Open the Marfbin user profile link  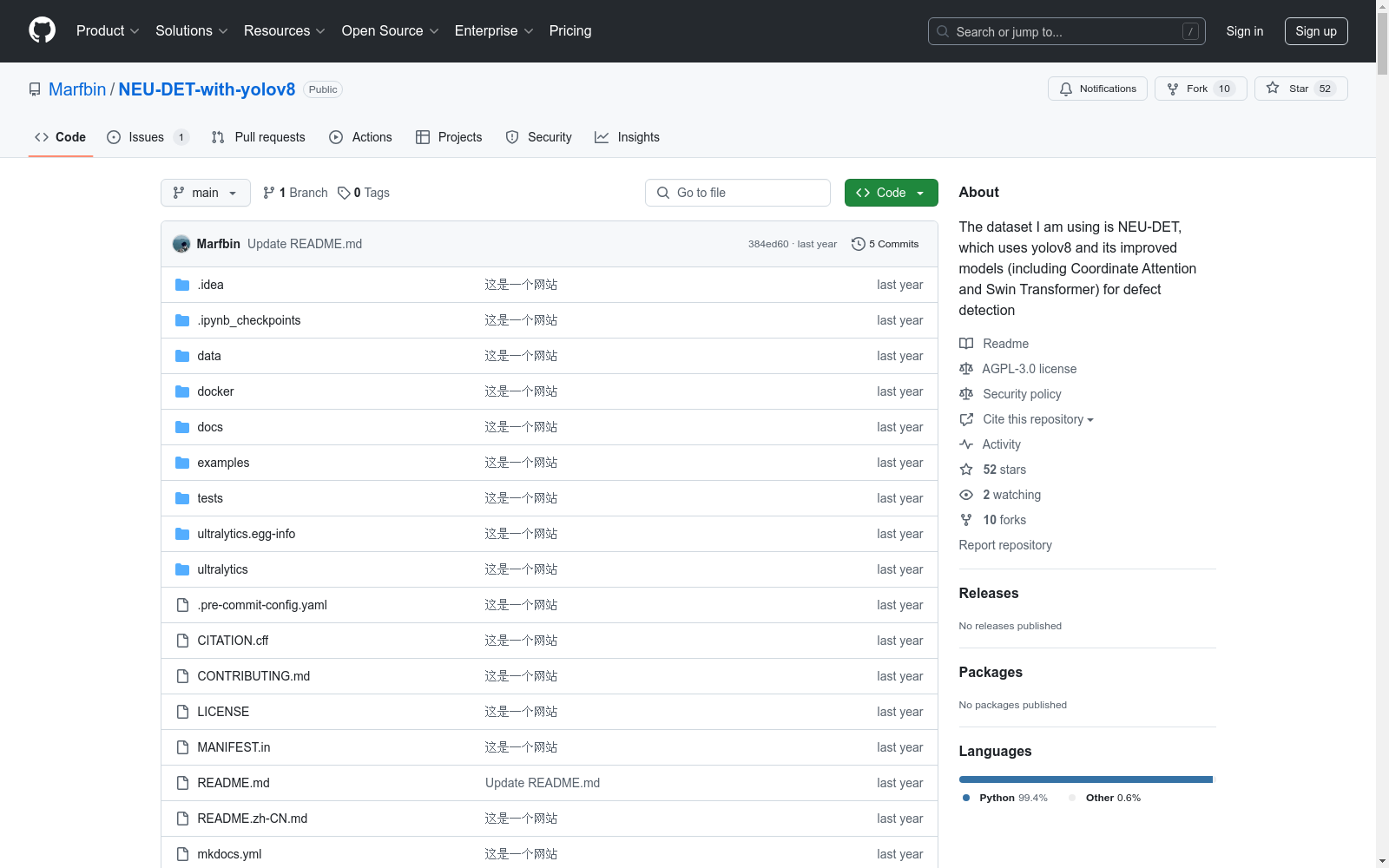(x=77, y=89)
